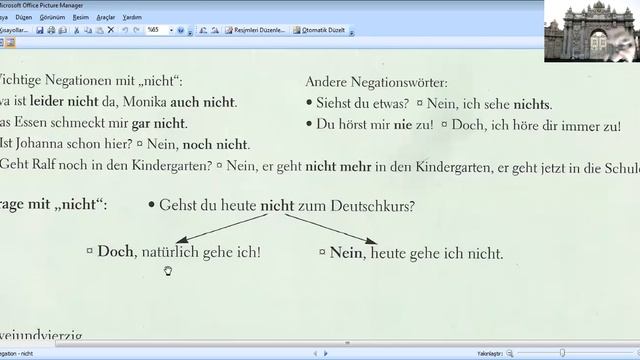Click the zoom slider handle
The width and height of the screenshot is (640, 360).
[562, 353]
